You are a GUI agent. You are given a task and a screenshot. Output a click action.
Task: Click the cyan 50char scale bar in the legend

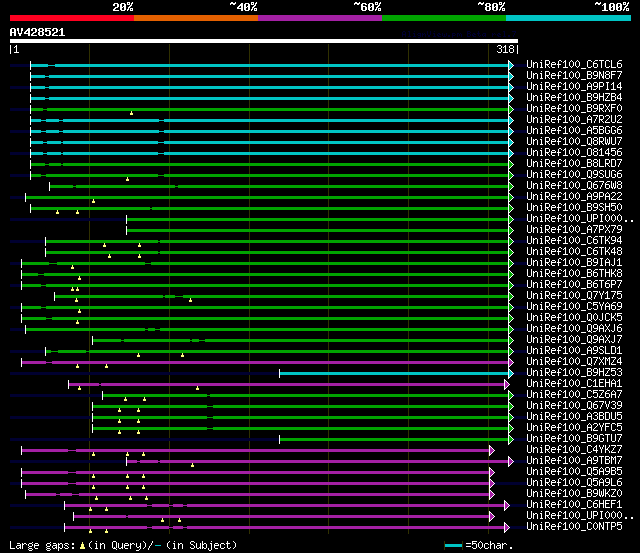454,545
